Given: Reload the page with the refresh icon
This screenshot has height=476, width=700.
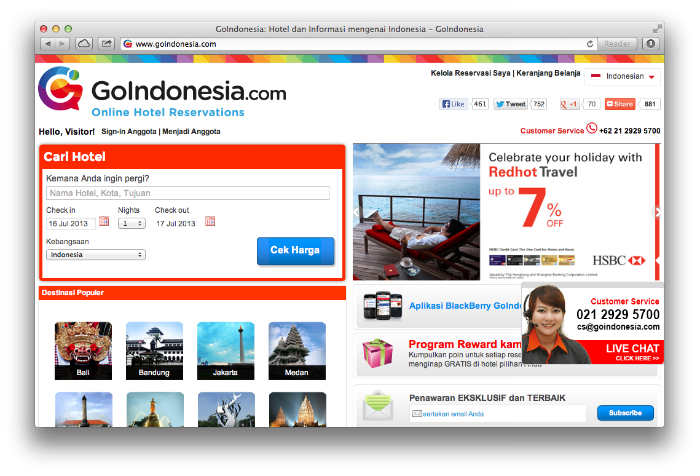Looking at the screenshot, I should [590, 44].
